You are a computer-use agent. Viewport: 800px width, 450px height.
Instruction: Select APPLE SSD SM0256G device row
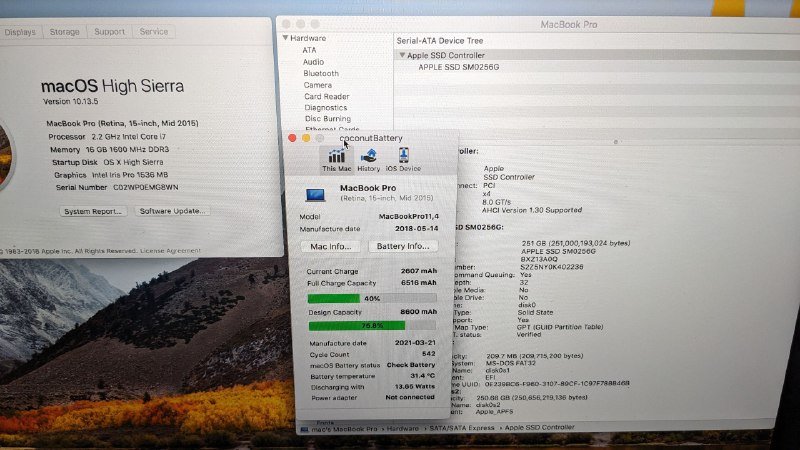(x=459, y=67)
